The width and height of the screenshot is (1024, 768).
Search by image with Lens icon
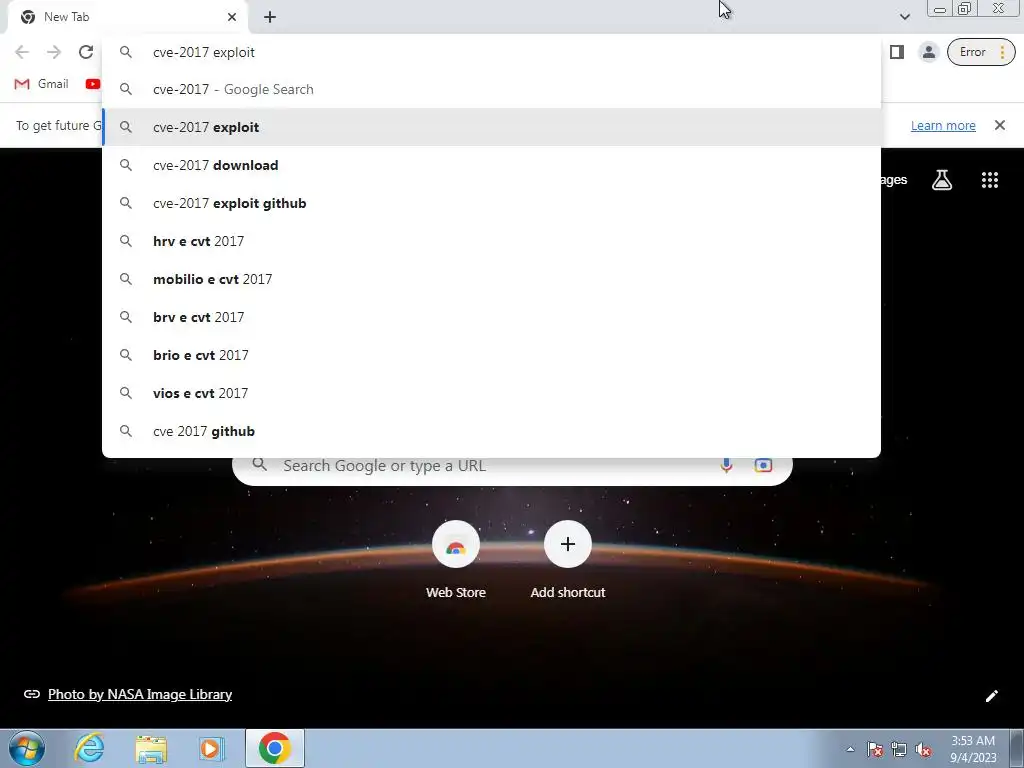tap(763, 465)
